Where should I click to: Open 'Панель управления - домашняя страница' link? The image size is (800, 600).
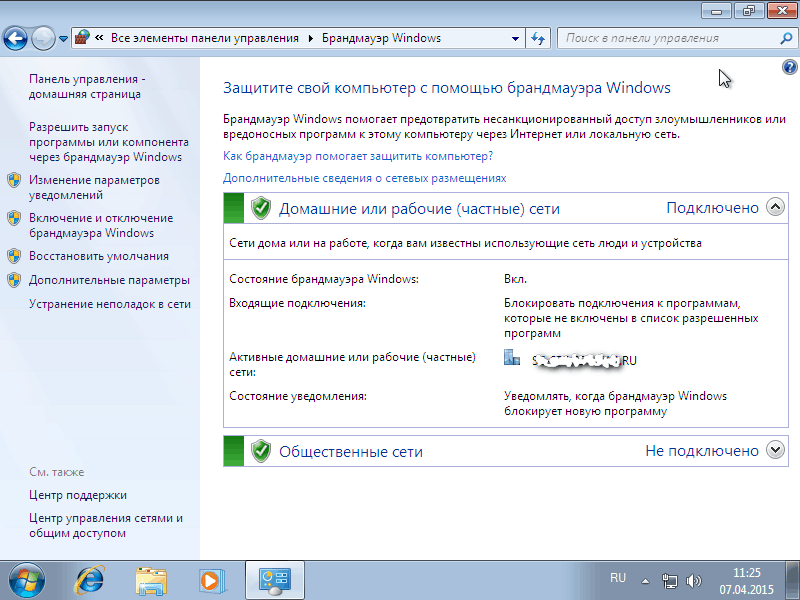[x=87, y=86]
